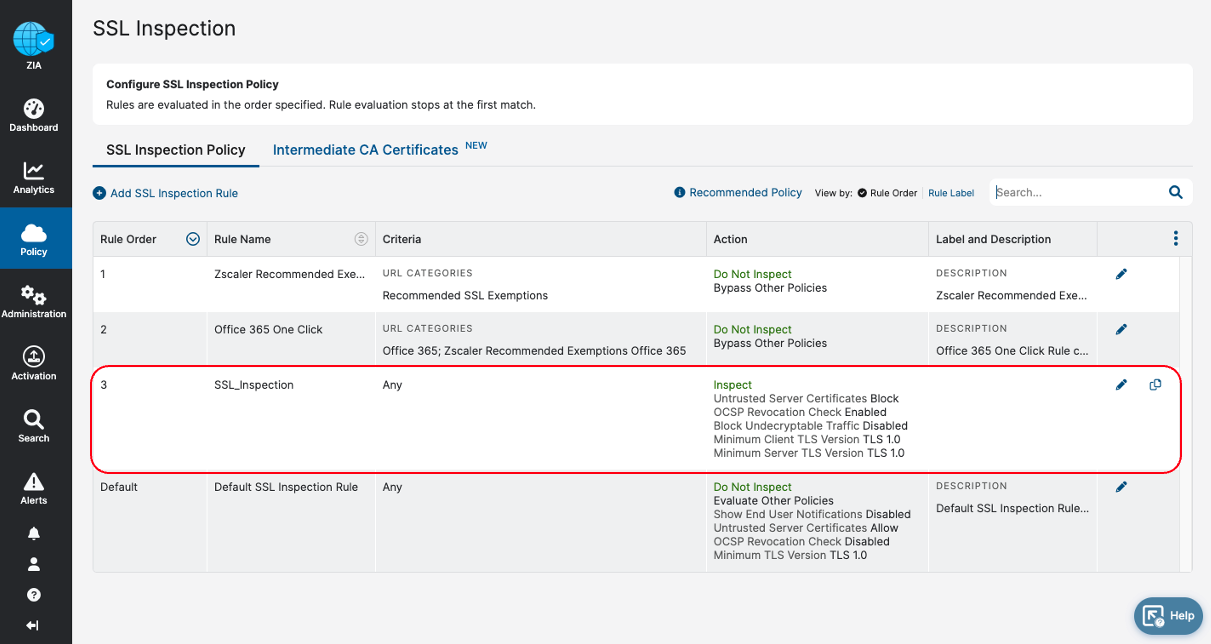Viewport: 1211px width, 644px height.
Task: Duplicate the SSL_Inspection rule using the copy icon
Action: point(1155,384)
